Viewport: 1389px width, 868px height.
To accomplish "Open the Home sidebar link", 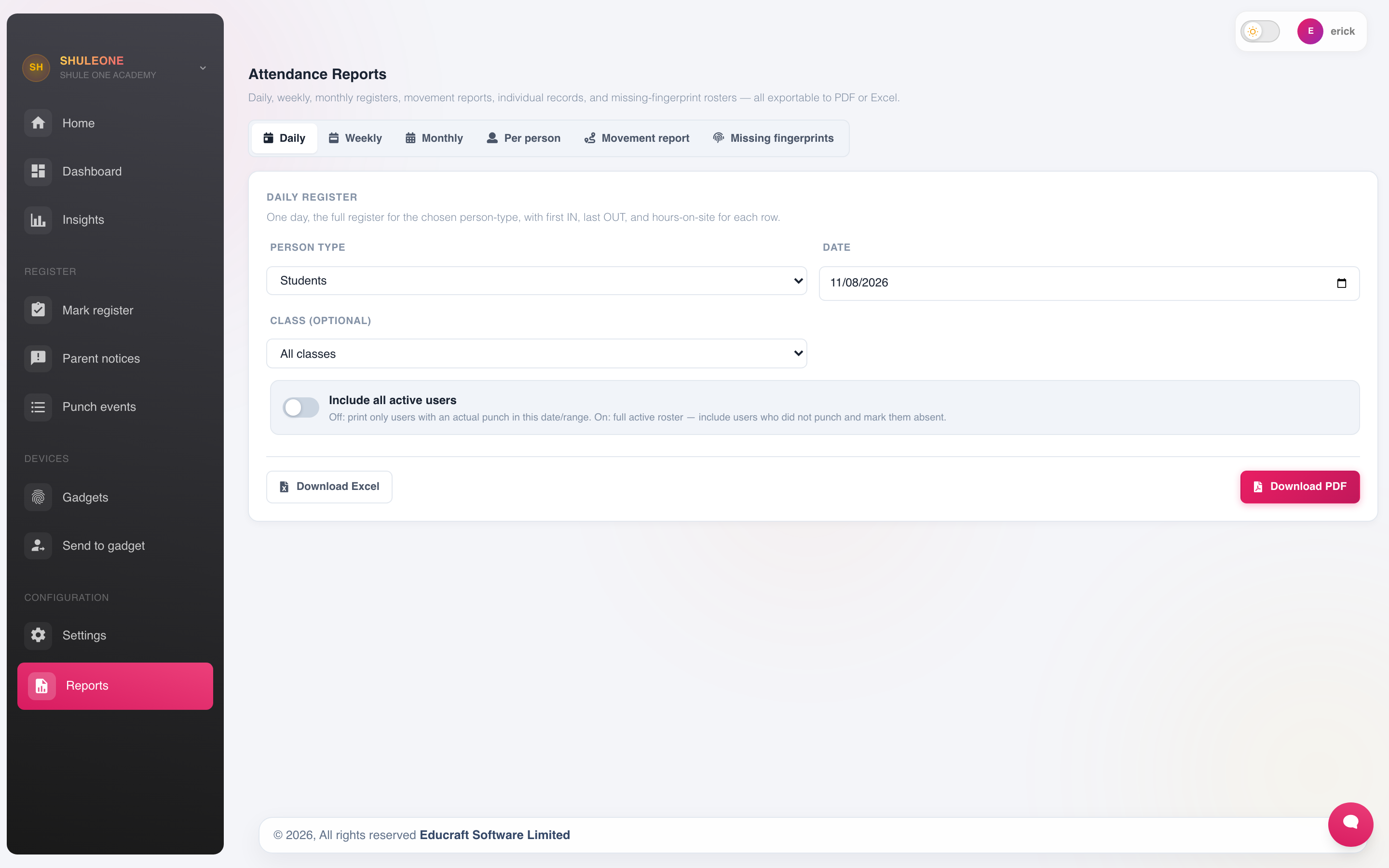I will point(115,123).
